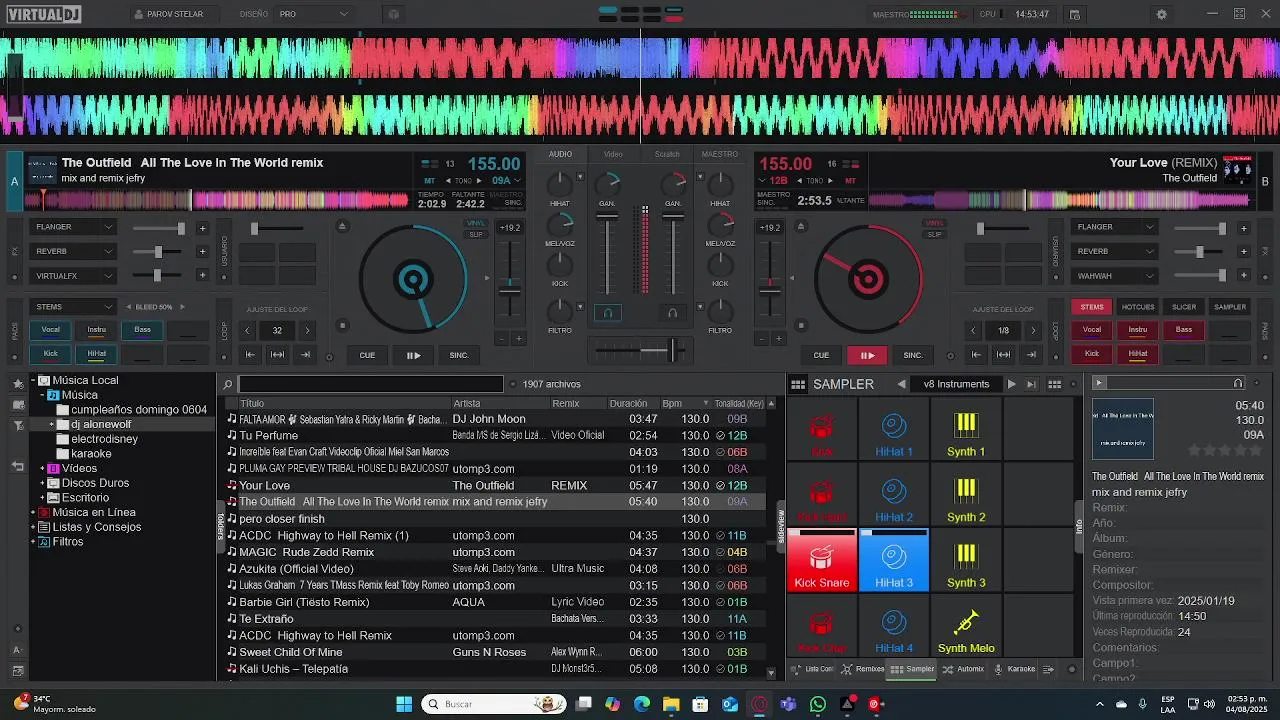This screenshot has width=1280, height=720.
Task: Enable the FLANGER effect plus on deck A
Action: tap(202, 227)
